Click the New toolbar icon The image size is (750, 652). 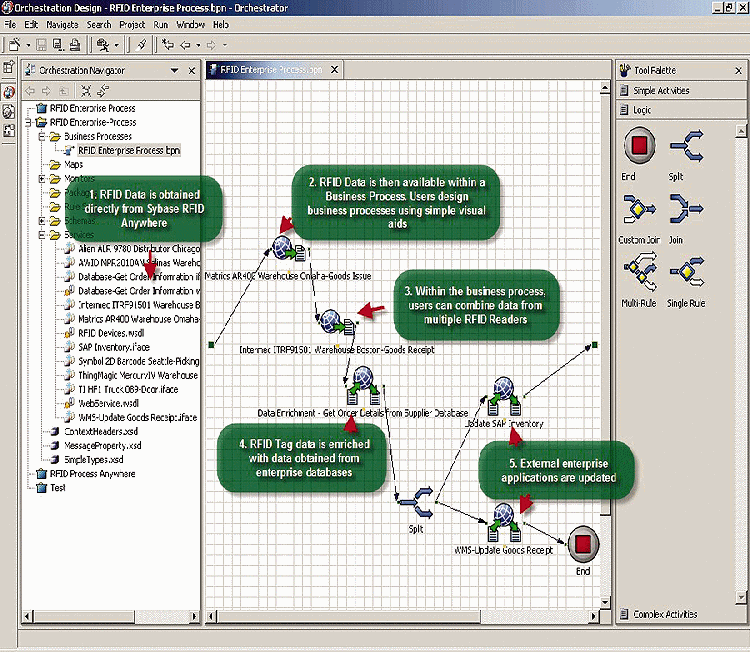pos(14,44)
